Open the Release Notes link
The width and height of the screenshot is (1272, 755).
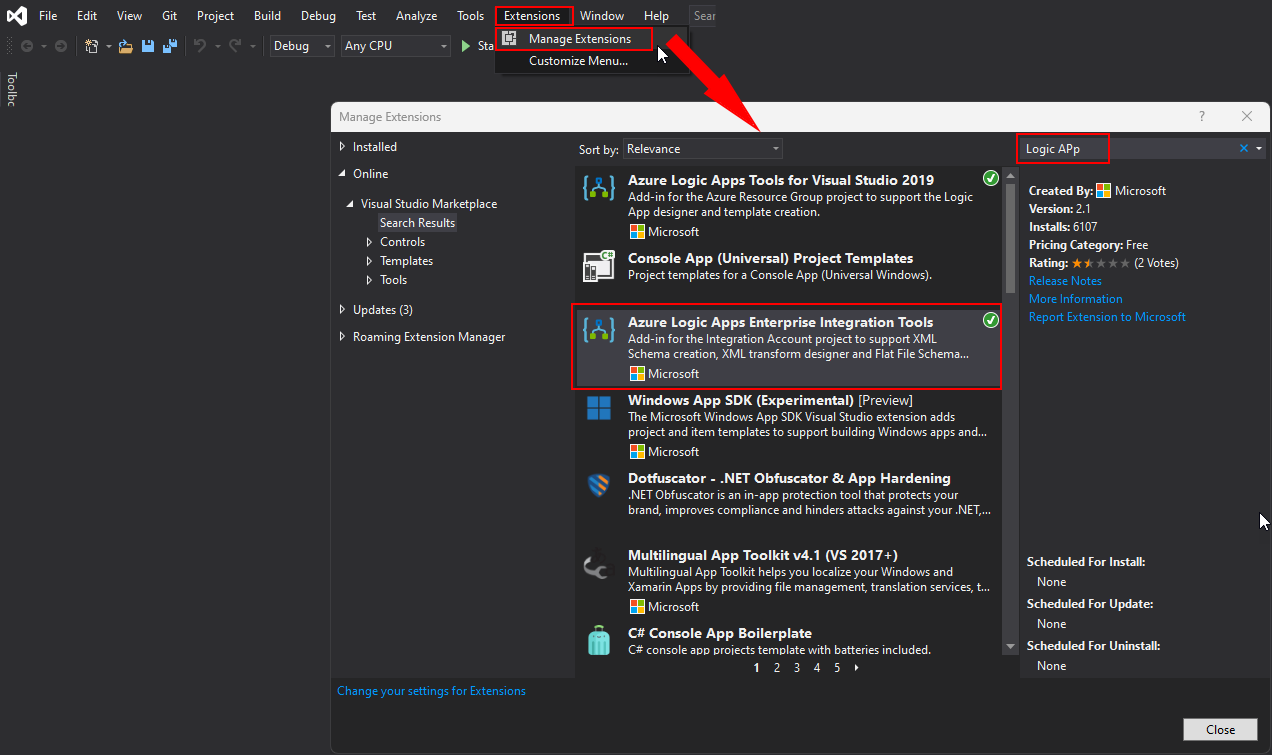pos(1065,281)
